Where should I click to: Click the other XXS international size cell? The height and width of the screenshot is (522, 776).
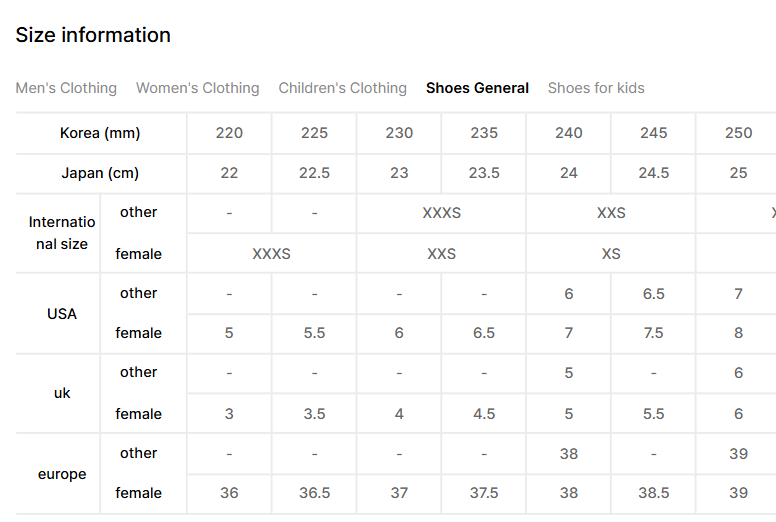pos(611,213)
